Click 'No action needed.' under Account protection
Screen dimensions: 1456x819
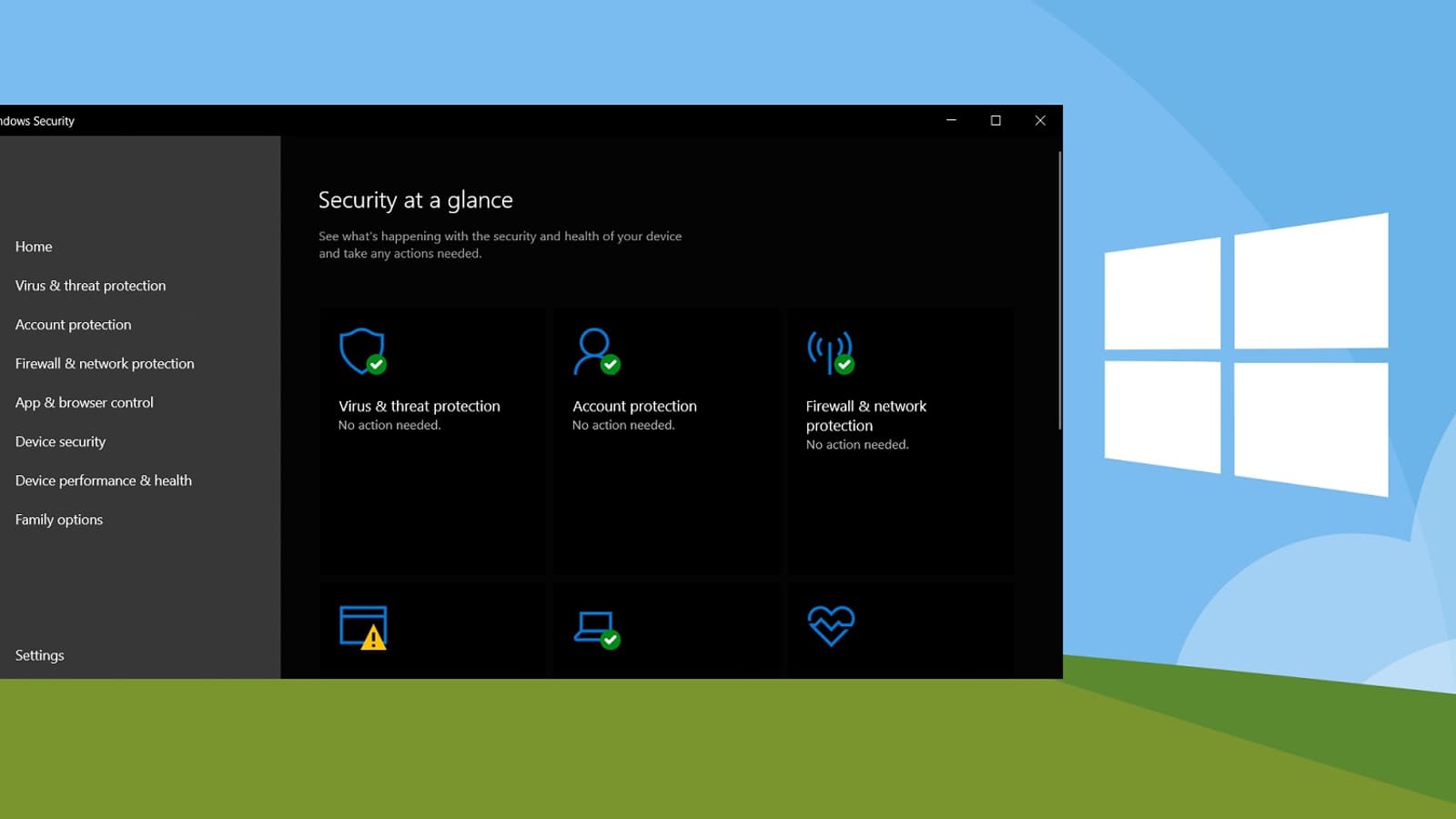coord(623,425)
